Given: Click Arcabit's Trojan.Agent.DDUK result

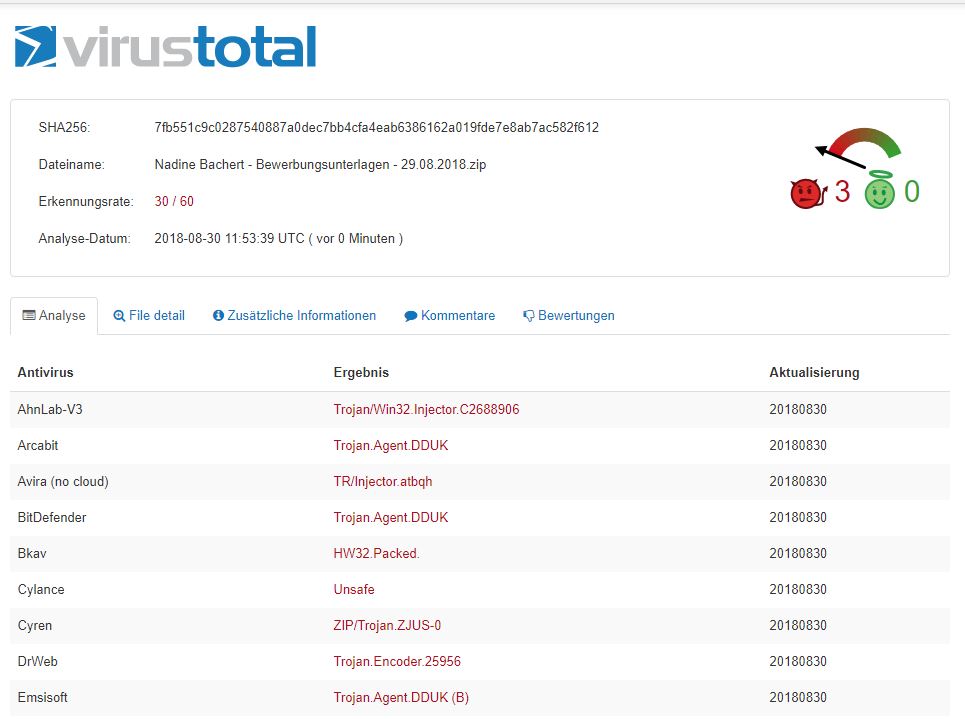Looking at the screenshot, I should click(391, 445).
